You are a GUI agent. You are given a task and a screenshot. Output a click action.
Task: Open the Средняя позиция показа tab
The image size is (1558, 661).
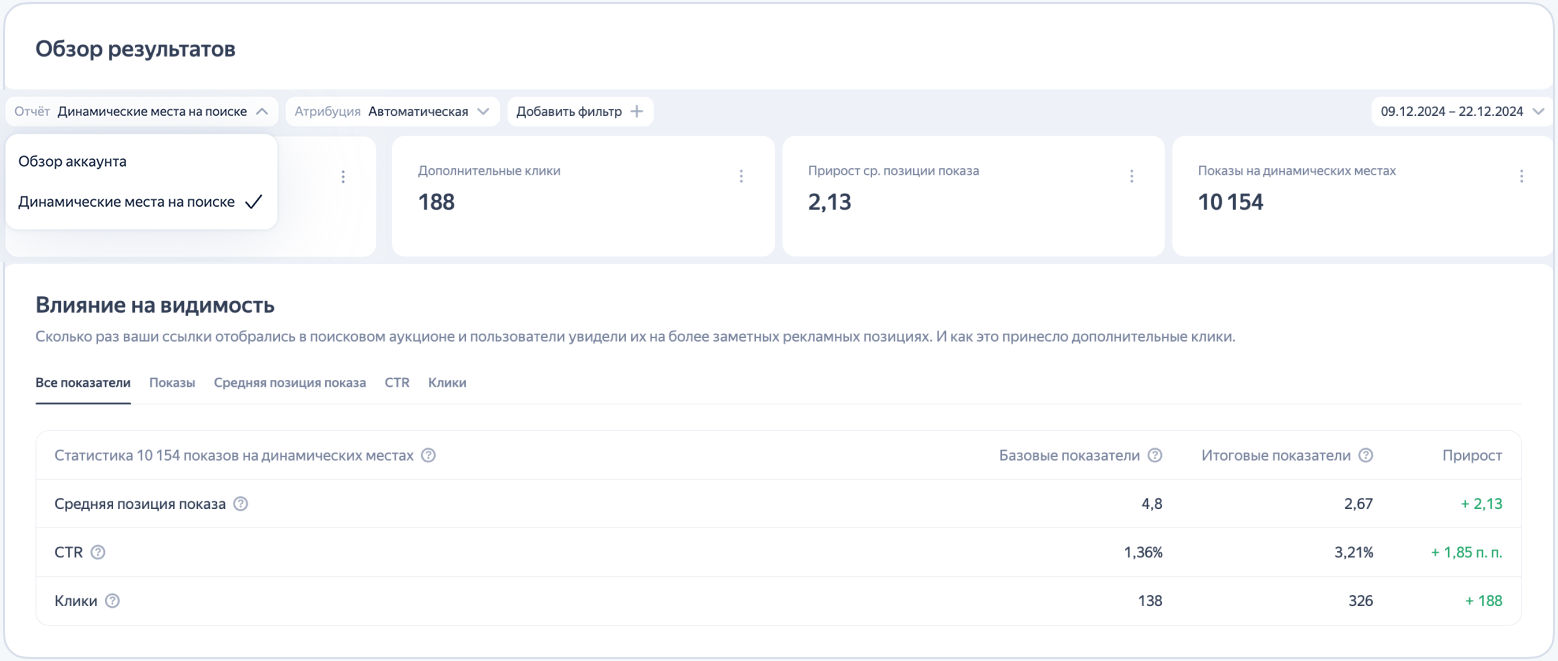(289, 383)
